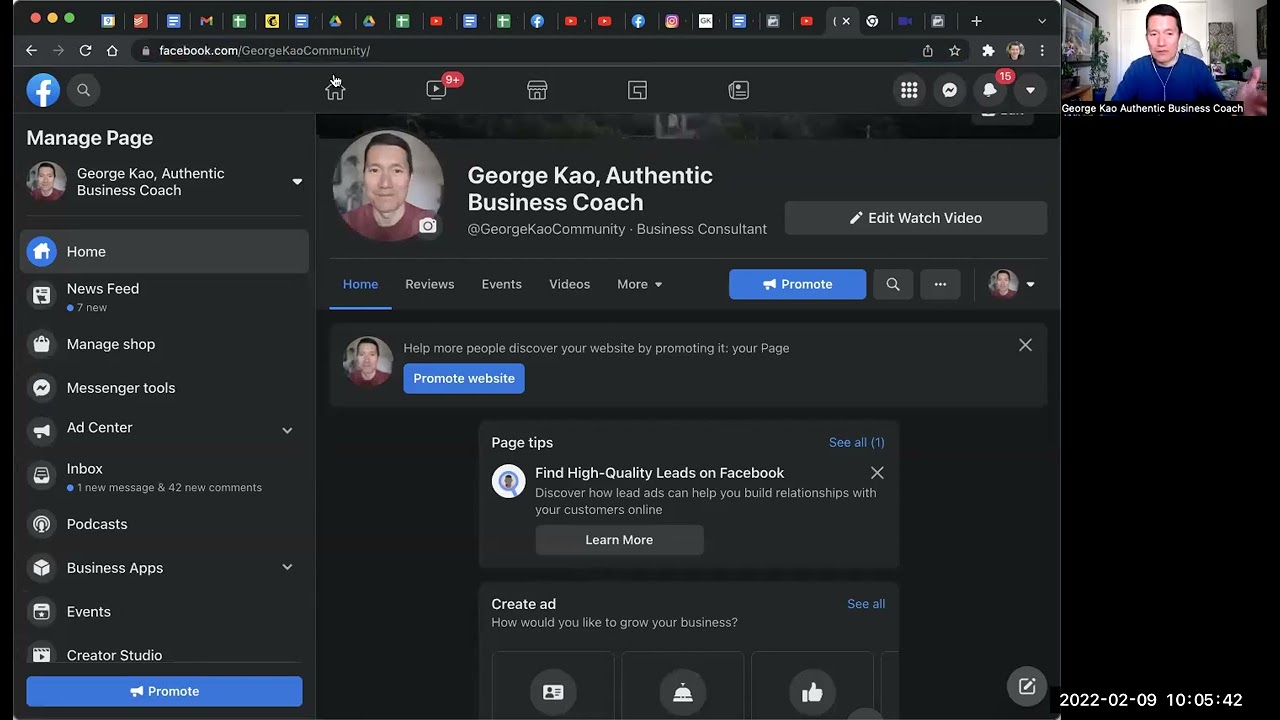Open Events in the left sidebar
The width and height of the screenshot is (1280, 720).
tap(164, 612)
